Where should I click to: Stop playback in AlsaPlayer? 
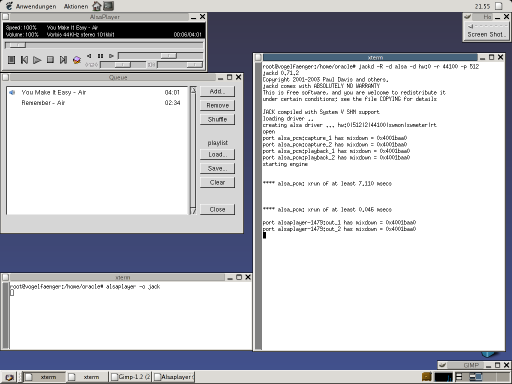pyautogui.click(x=50, y=60)
